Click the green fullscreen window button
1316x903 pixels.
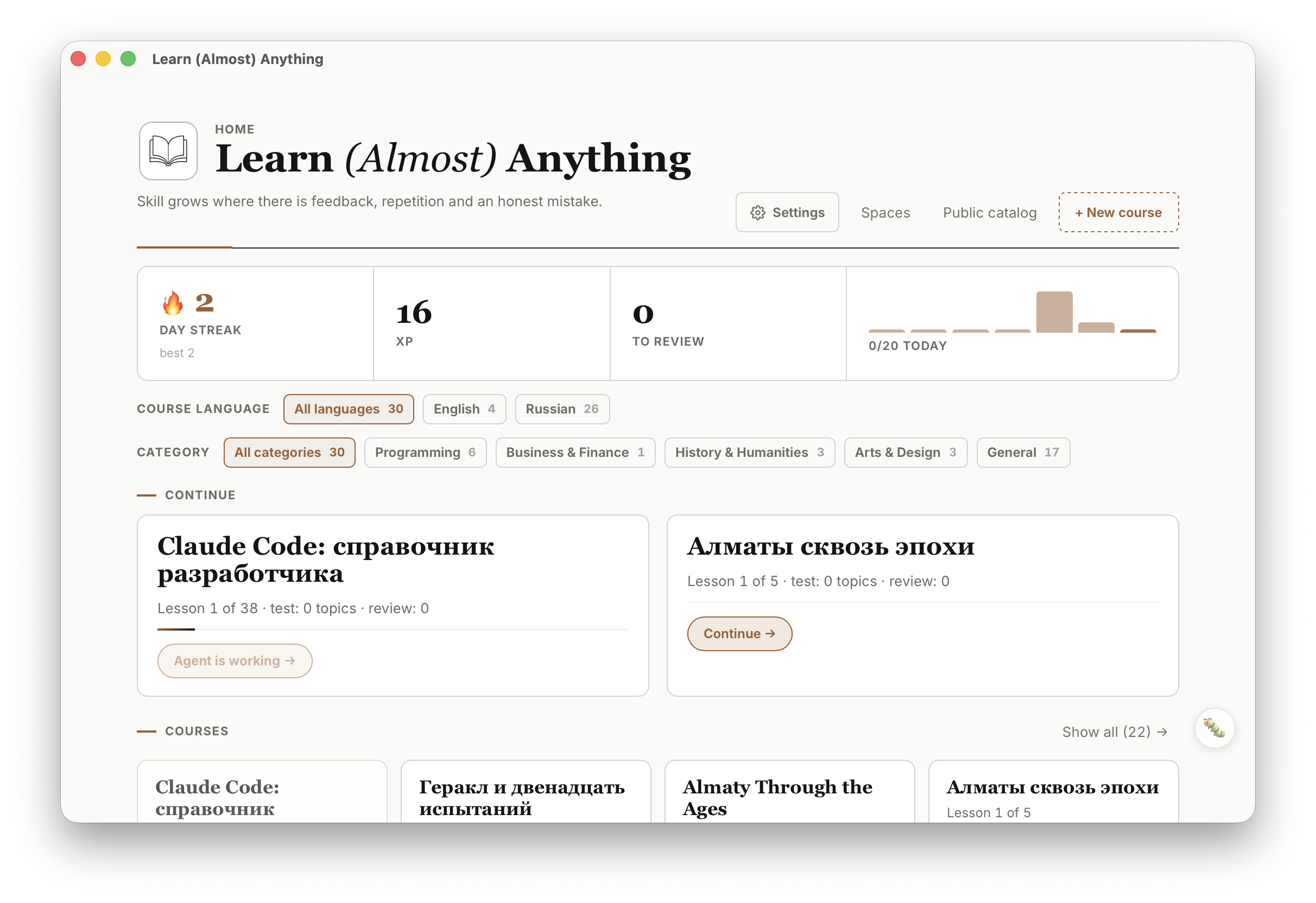pyautogui.click(x=128, y=59)
